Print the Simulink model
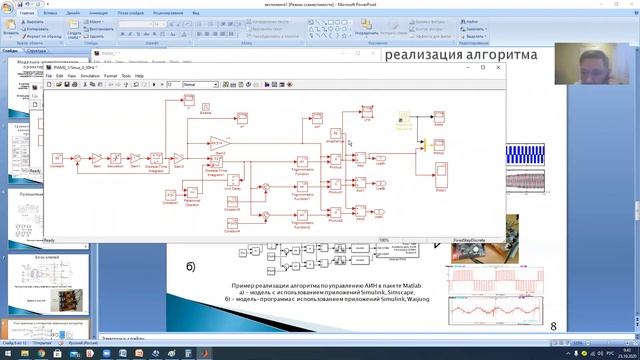640x360 pixels. pyautogui.click(x=75, y=84)
